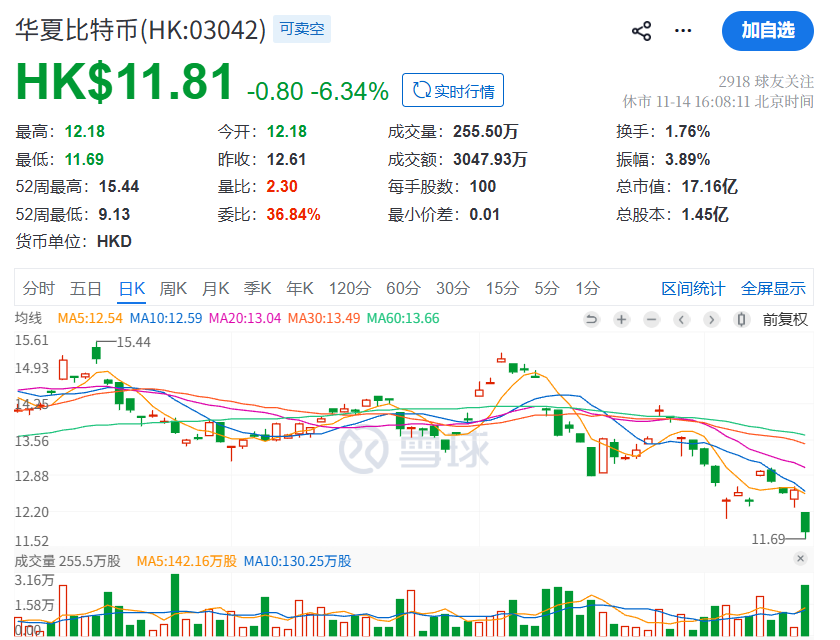Click the 均线 label
This screenshot has width=840, height=640.
28,318
